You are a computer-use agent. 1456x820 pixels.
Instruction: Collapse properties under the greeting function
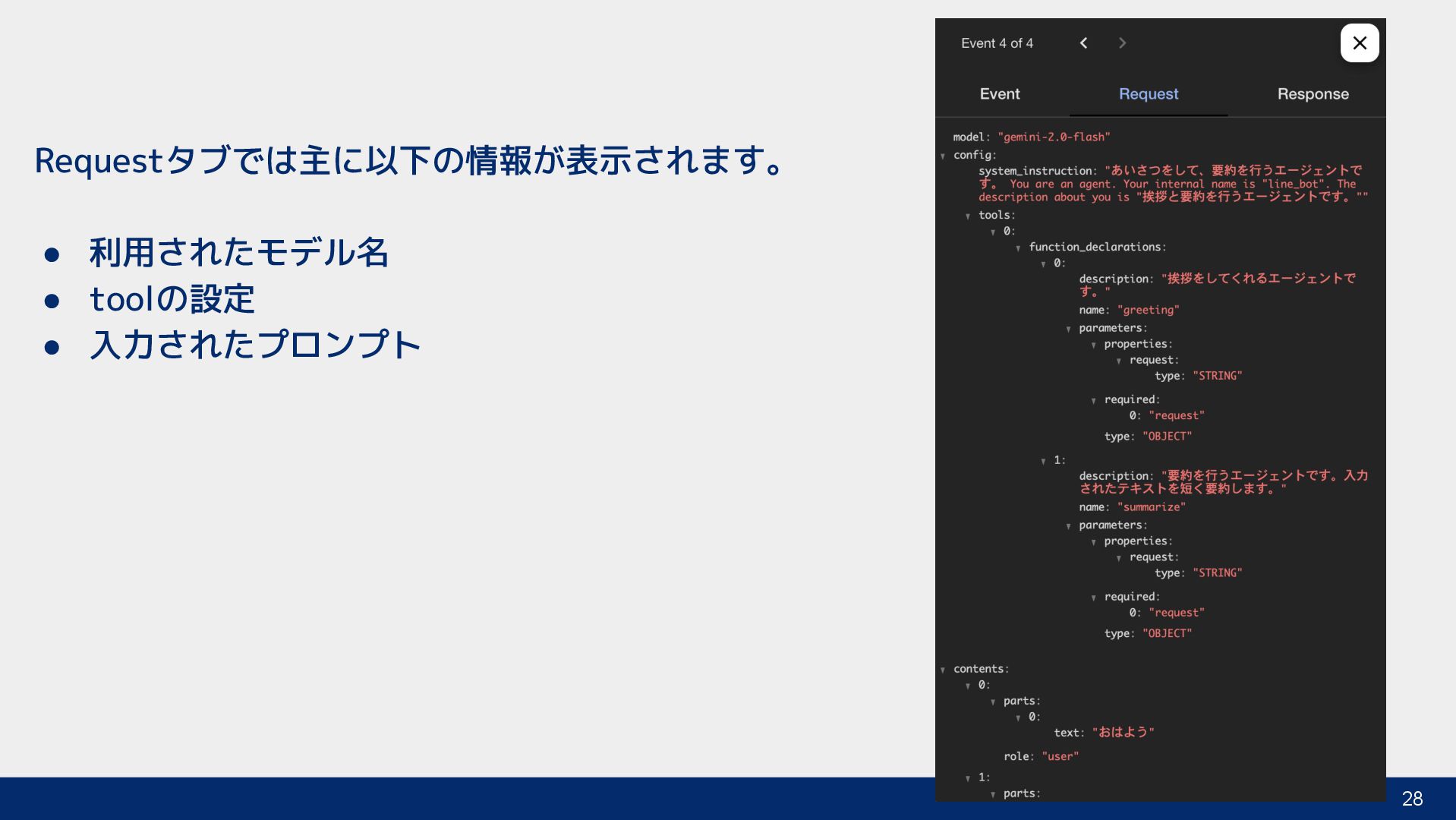coord(1093,345)
